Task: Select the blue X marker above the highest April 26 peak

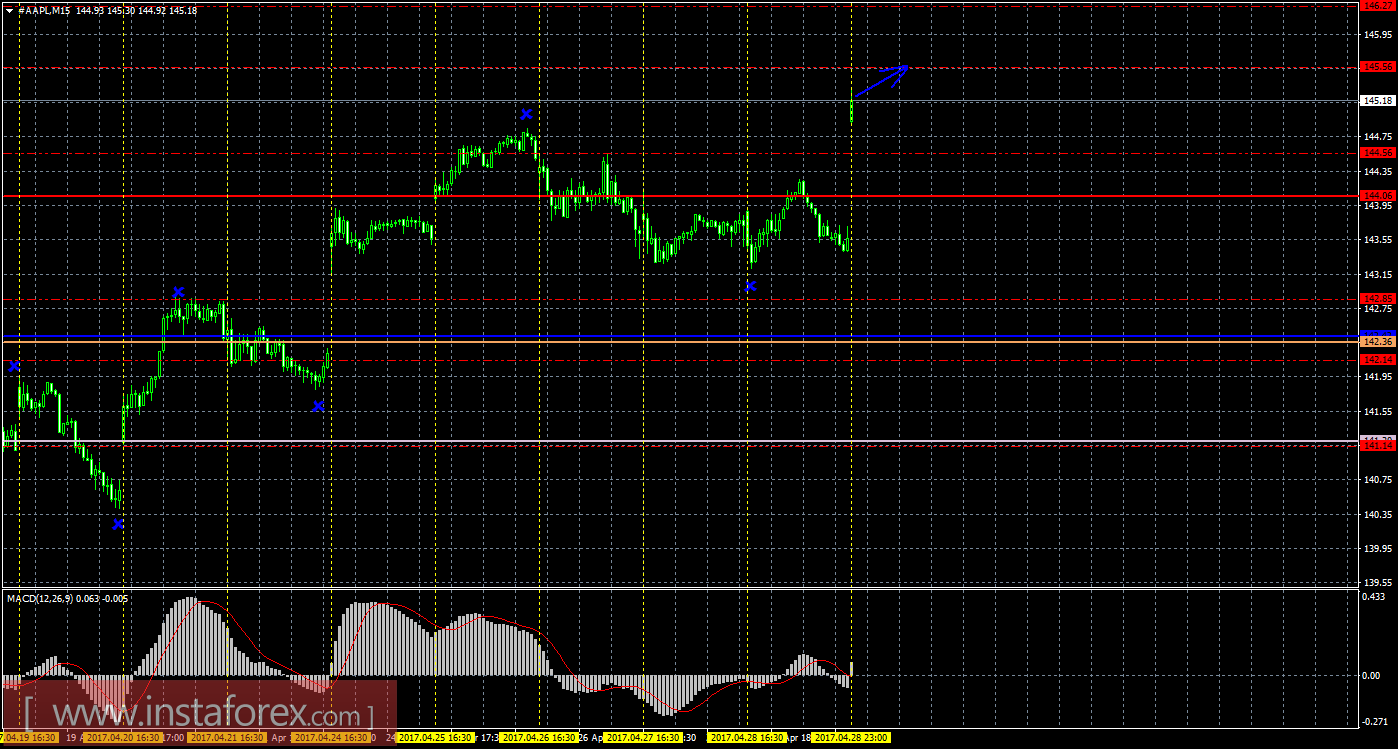Action: (526, 114)
